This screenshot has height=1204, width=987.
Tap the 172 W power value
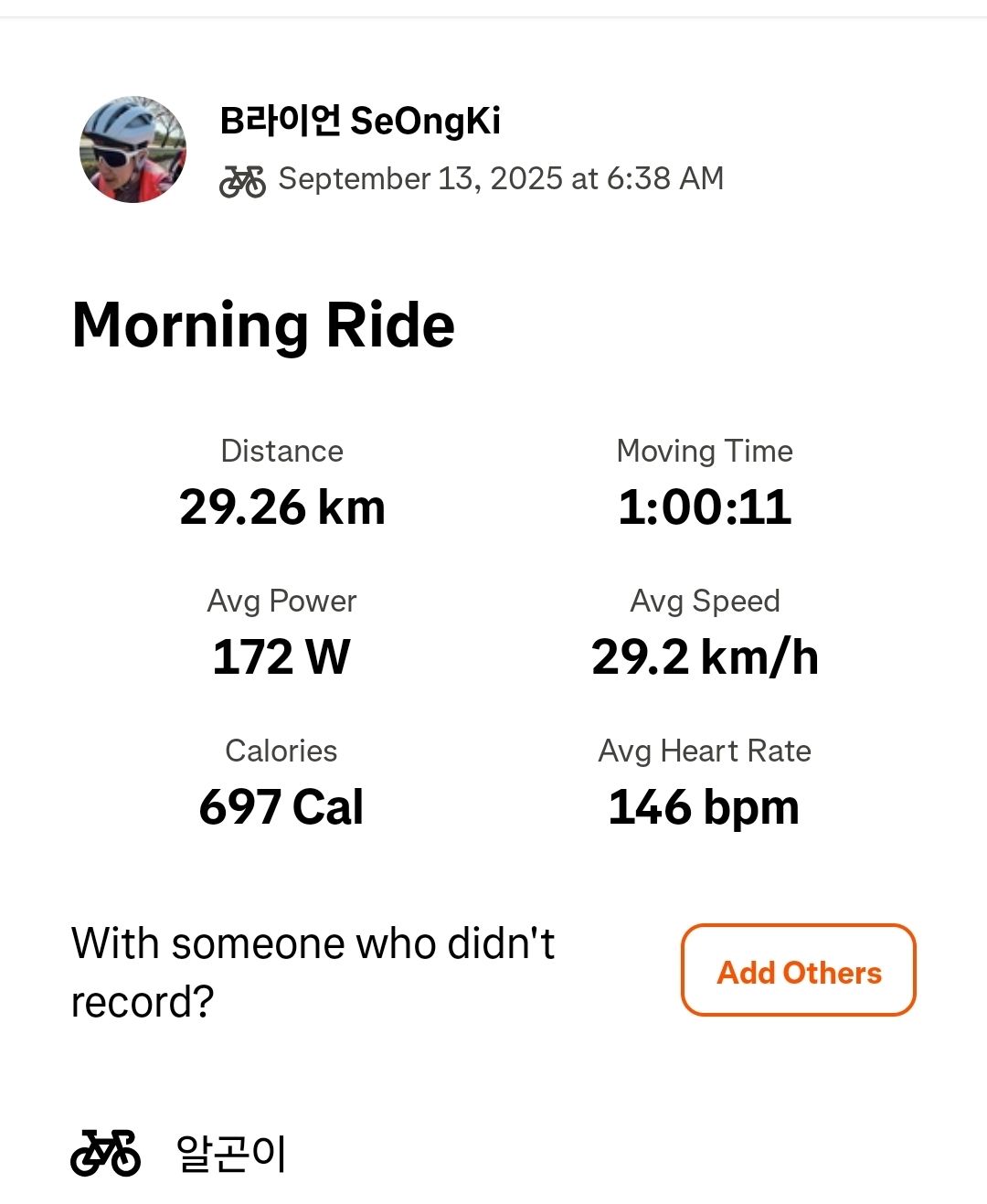(281, 657)
